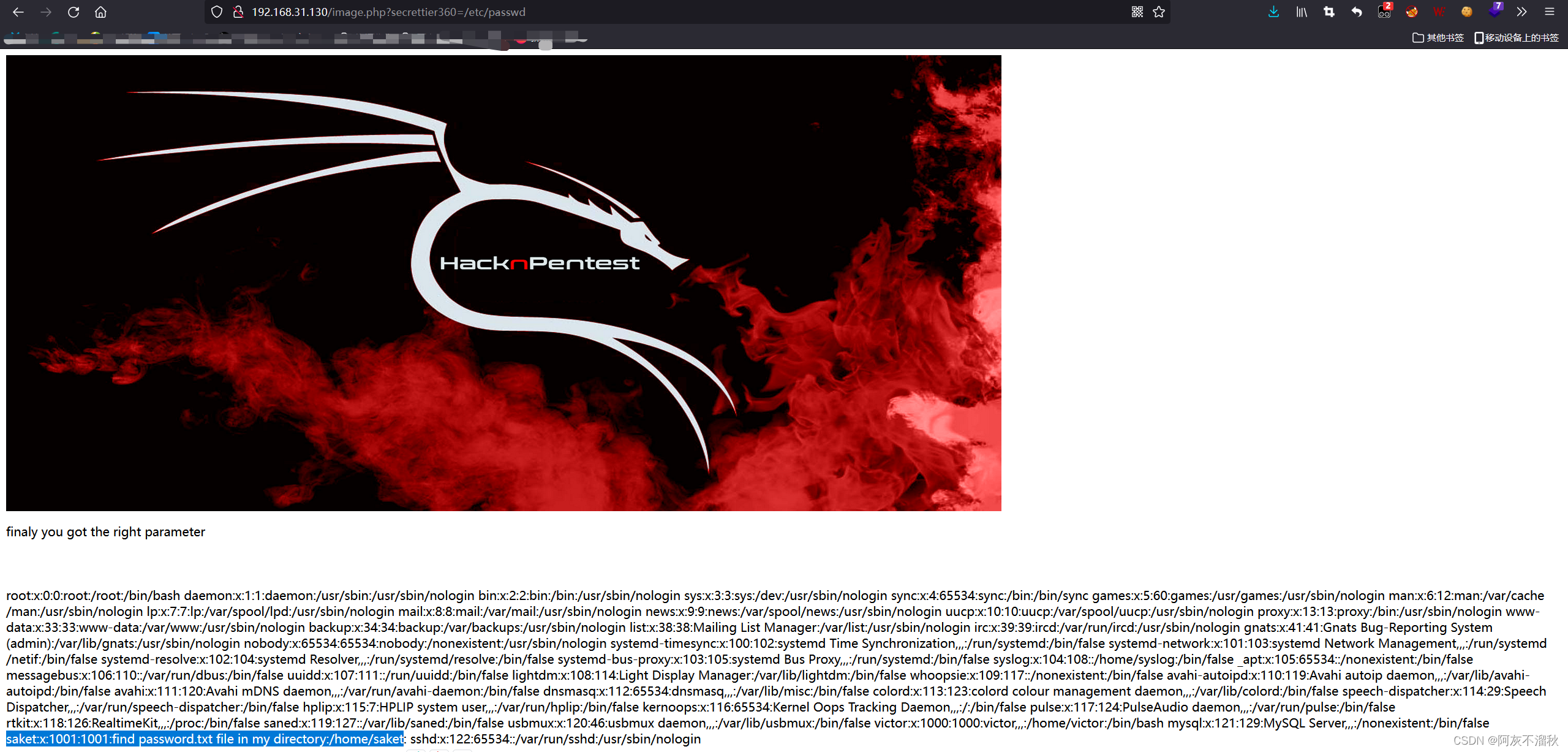1568x752 pixels.
Task: Click the highlighted saket password.txt hint line
Action: pos(205,739)
